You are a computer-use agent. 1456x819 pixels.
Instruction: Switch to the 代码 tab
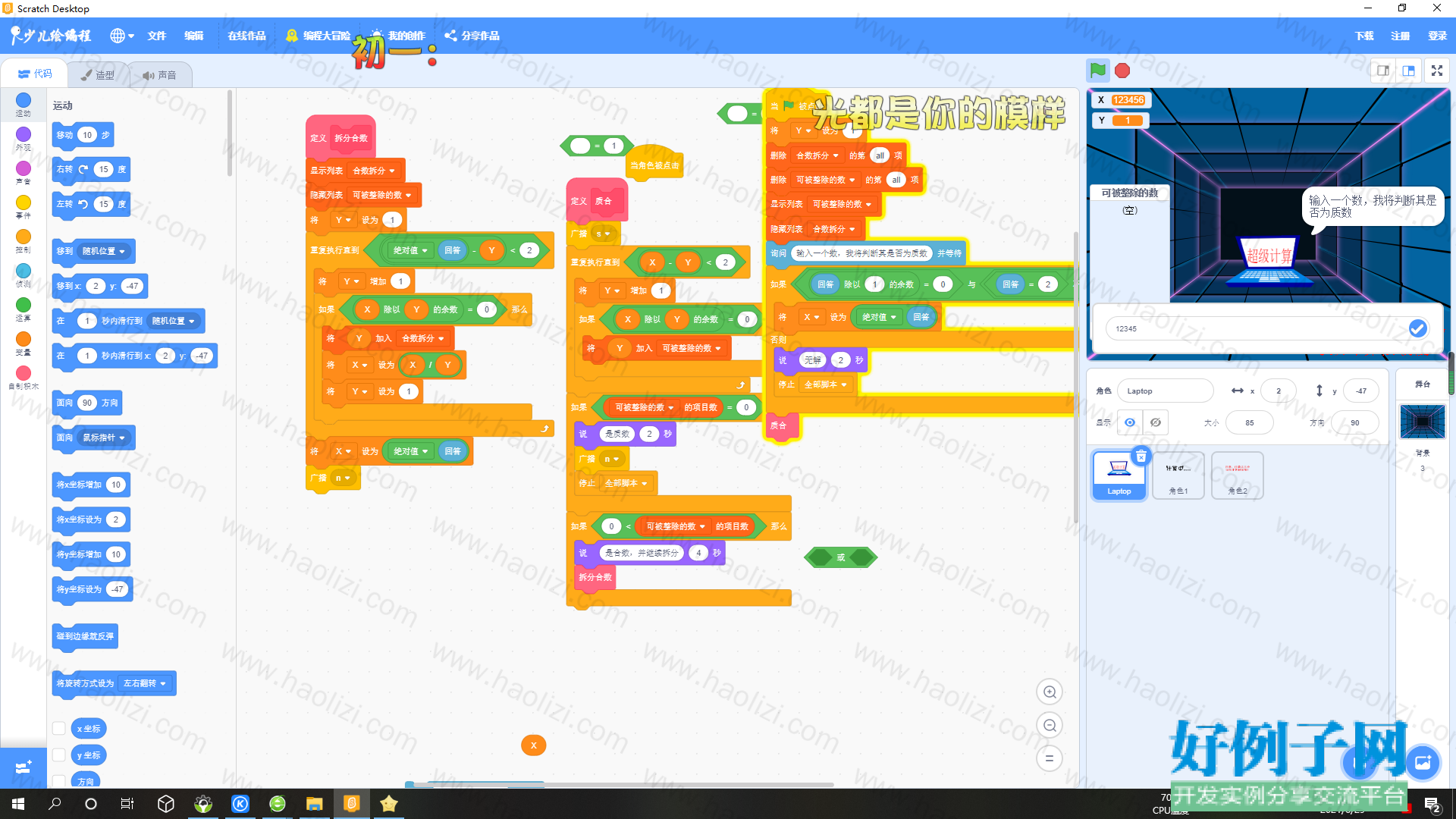35,74
